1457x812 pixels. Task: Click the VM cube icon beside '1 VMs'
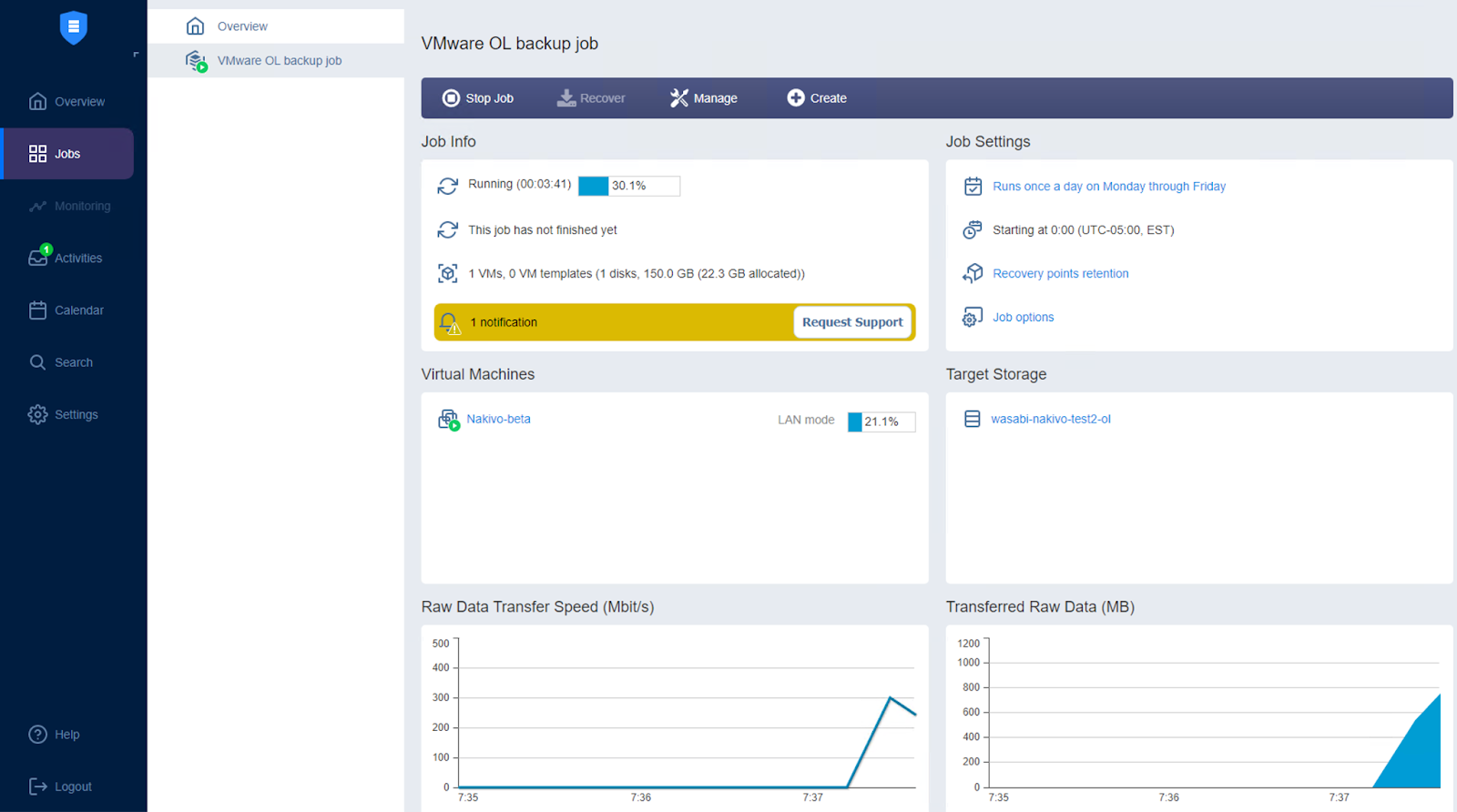447,273
